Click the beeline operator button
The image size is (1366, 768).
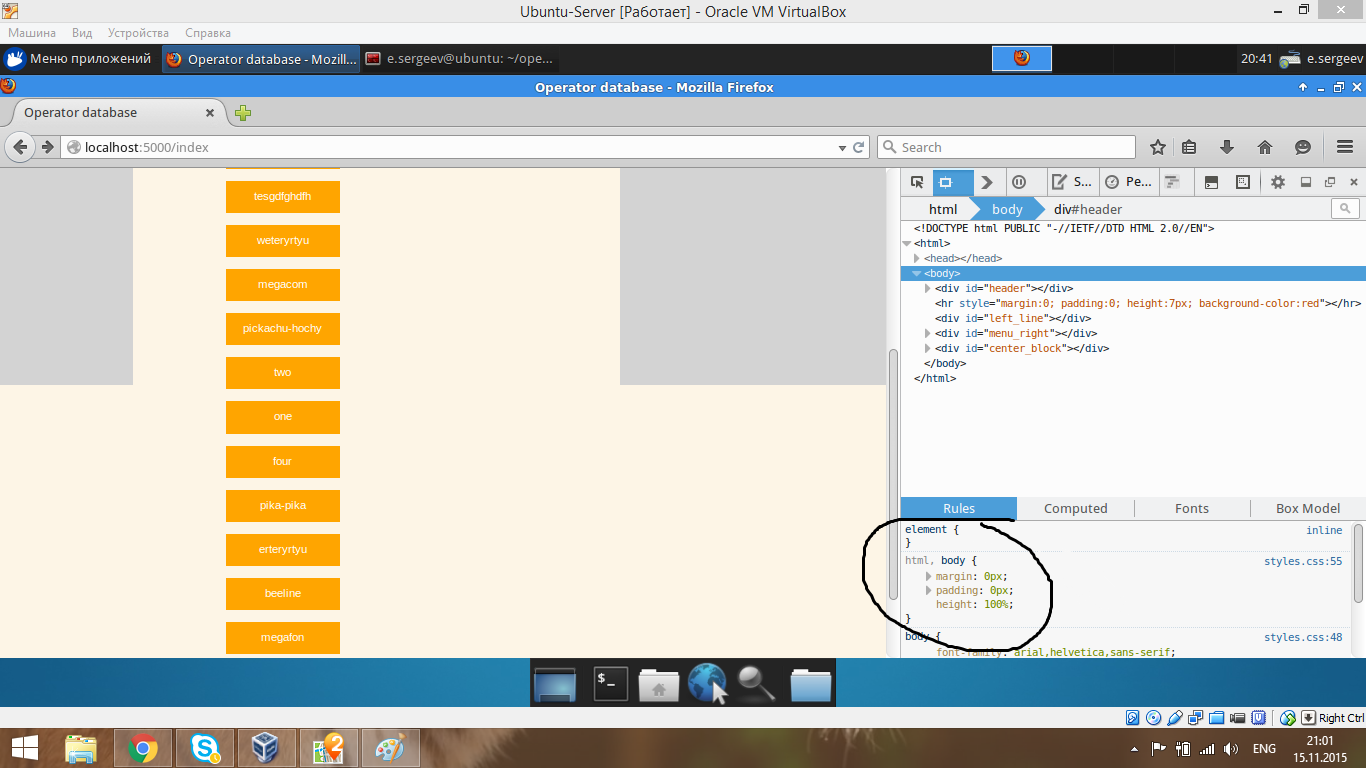283,594
